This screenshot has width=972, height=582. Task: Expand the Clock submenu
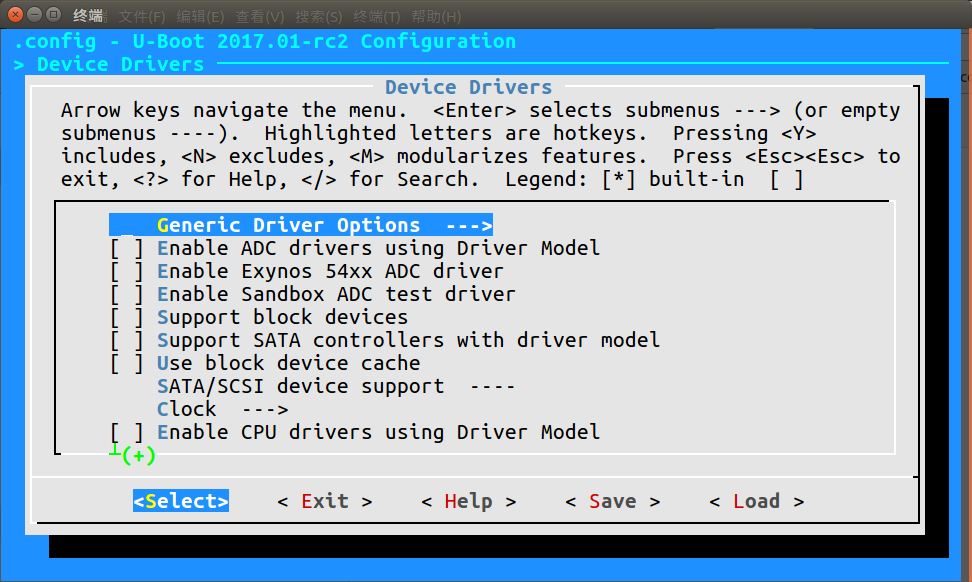pyautogui.click(x=222, y=409)
